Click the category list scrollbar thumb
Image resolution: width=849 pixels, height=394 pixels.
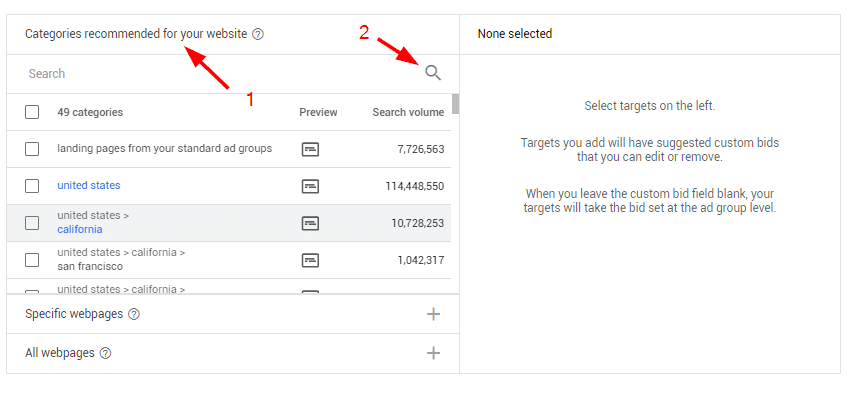point(455,104)
